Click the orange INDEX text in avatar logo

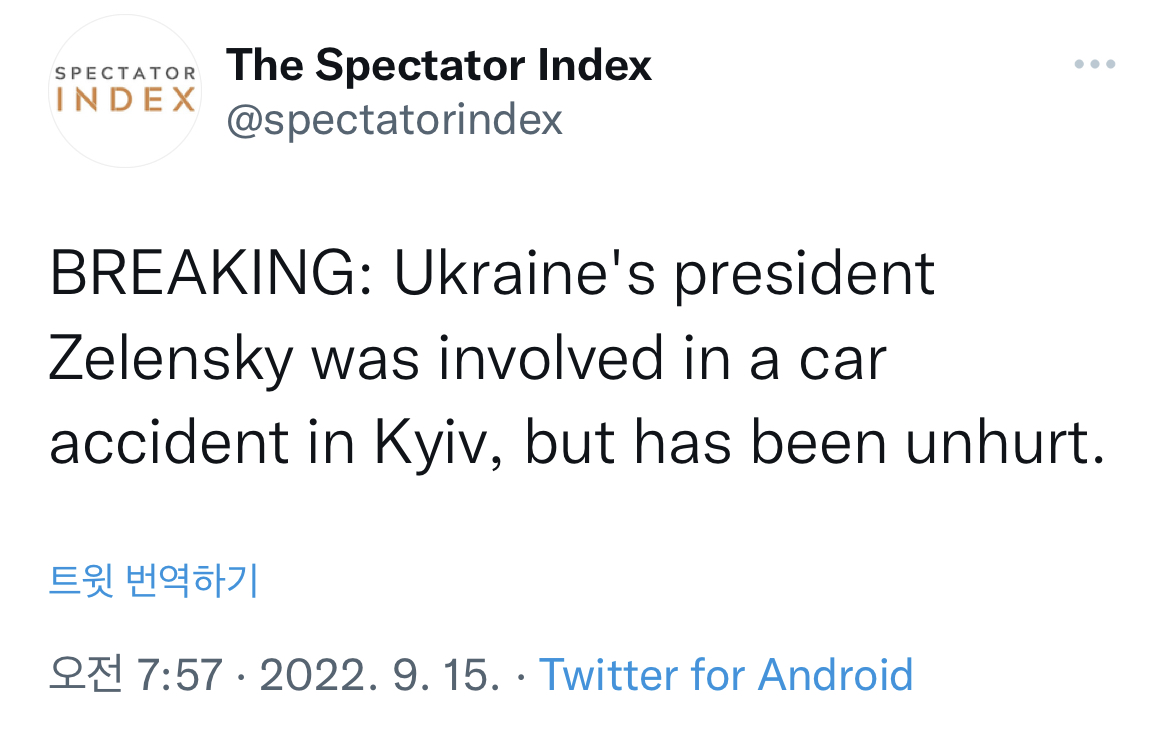124,100
